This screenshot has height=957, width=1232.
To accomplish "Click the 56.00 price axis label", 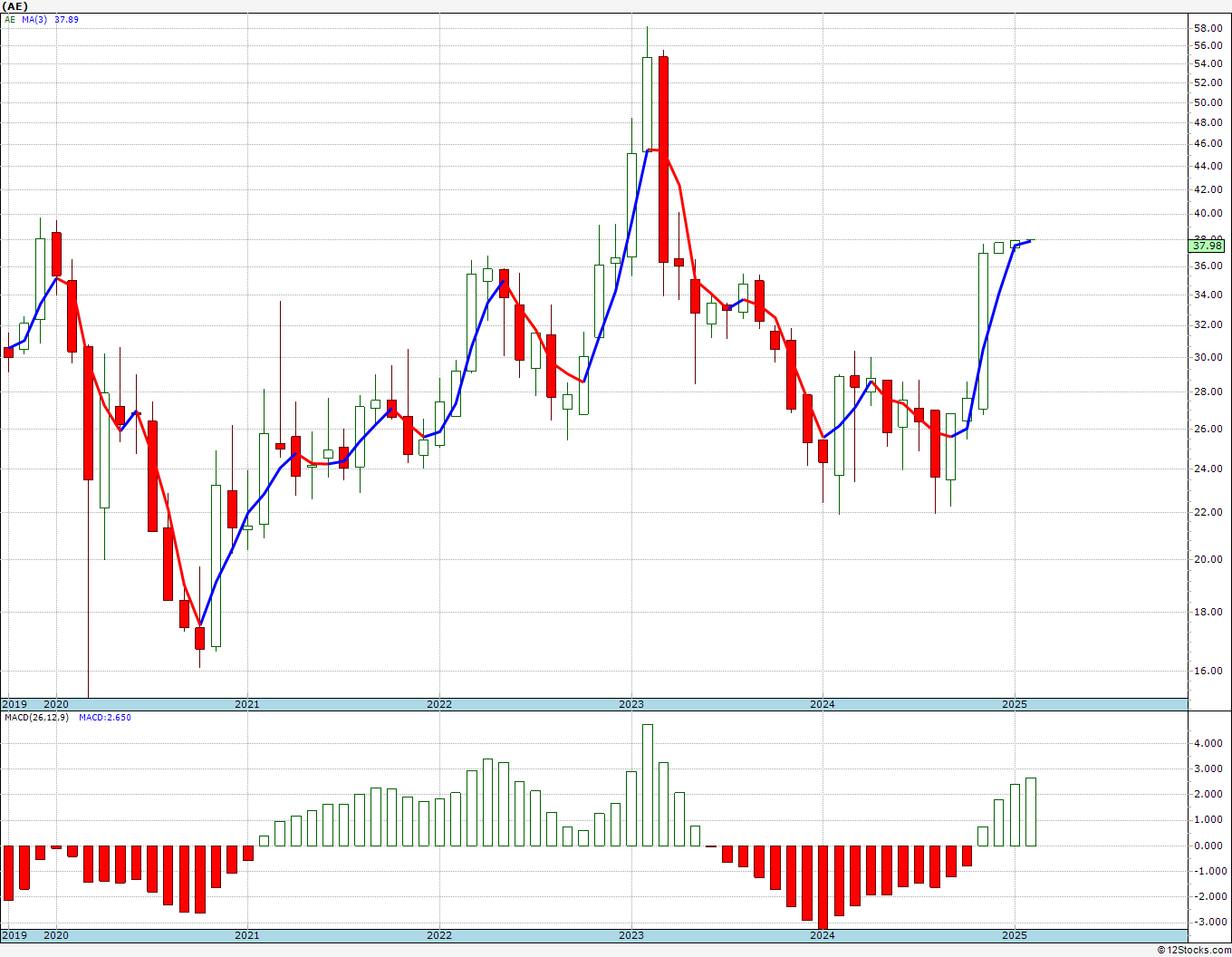I will coord(1208,44).
